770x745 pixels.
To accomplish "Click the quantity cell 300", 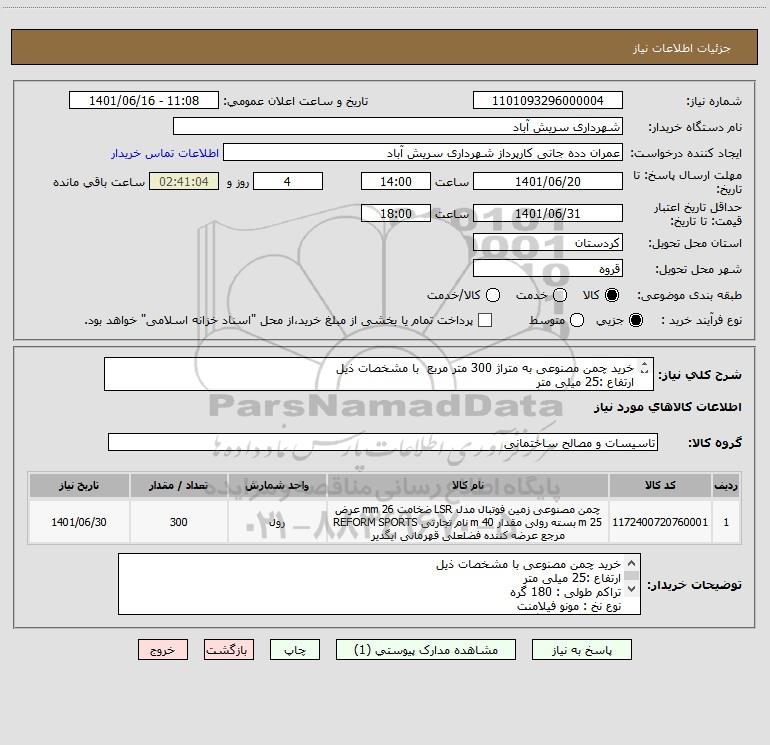I will (179, 522).
